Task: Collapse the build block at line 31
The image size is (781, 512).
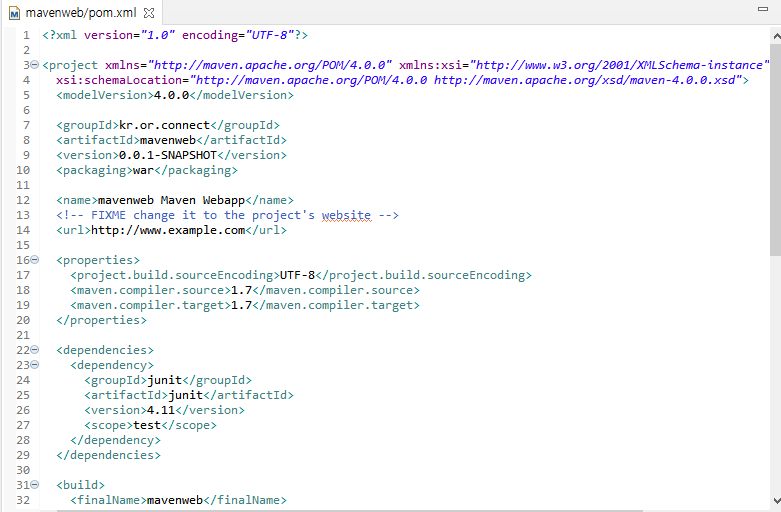Action: tap(34, 484)
